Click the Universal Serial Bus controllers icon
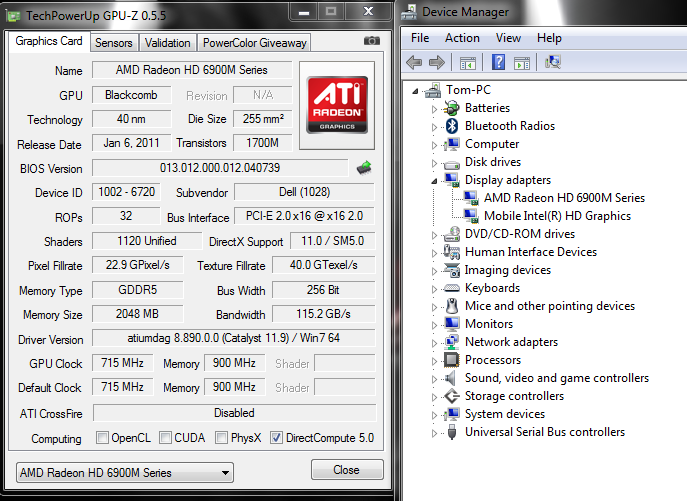The height and width of the screenshot is (501, 687). point(452,432)
